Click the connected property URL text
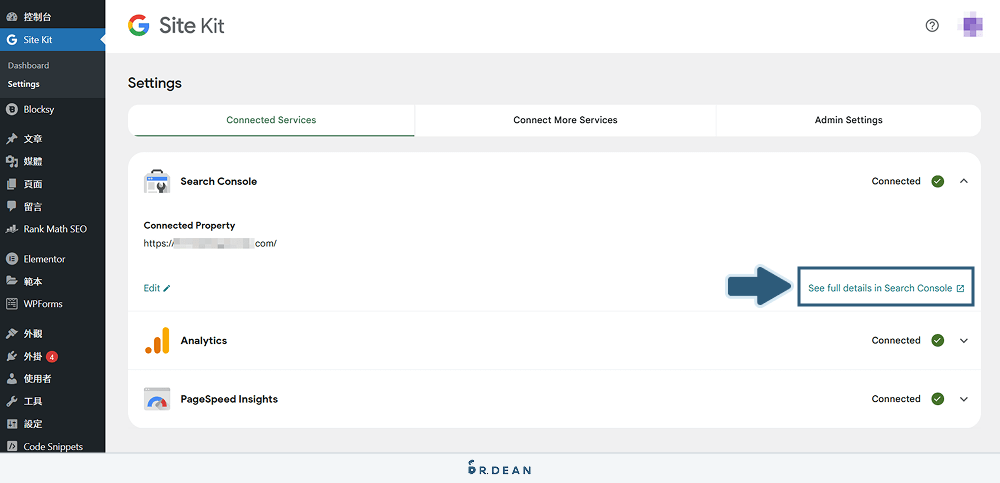This screenshot has width=1000, height=483. 210,244
